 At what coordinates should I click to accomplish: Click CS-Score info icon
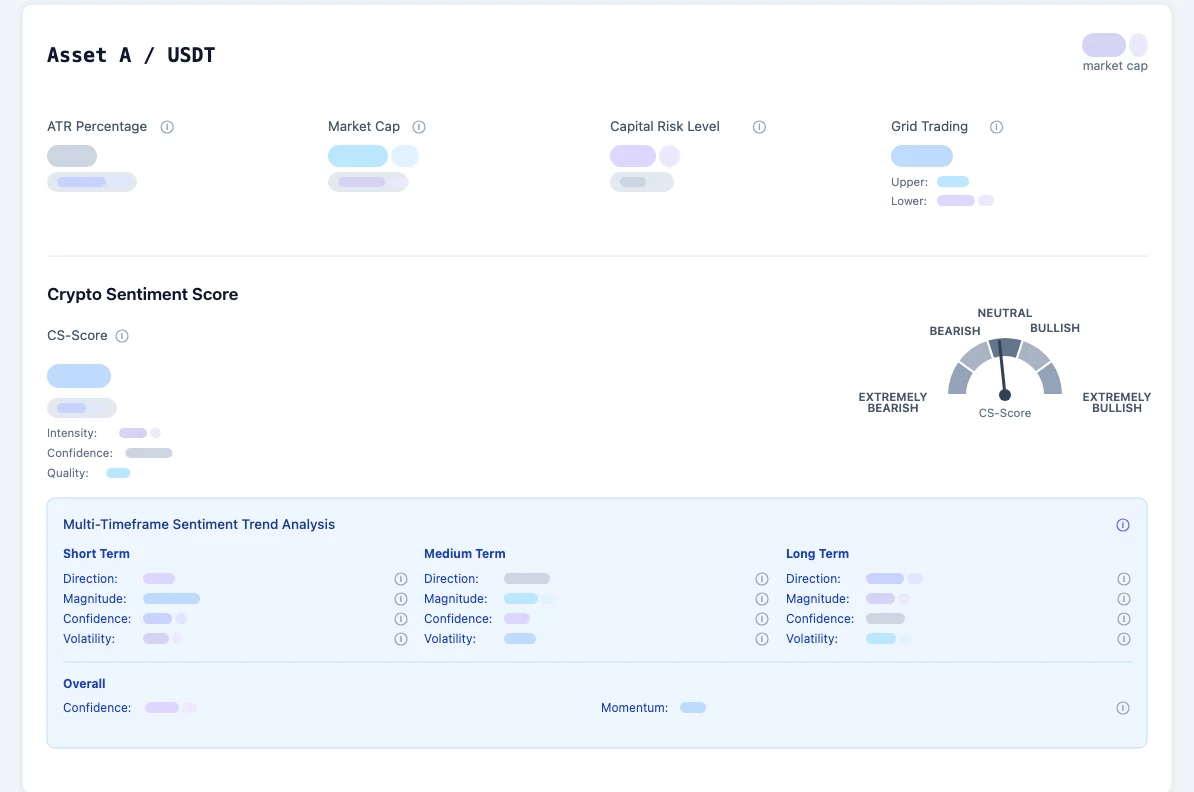[x=122, y=336]
